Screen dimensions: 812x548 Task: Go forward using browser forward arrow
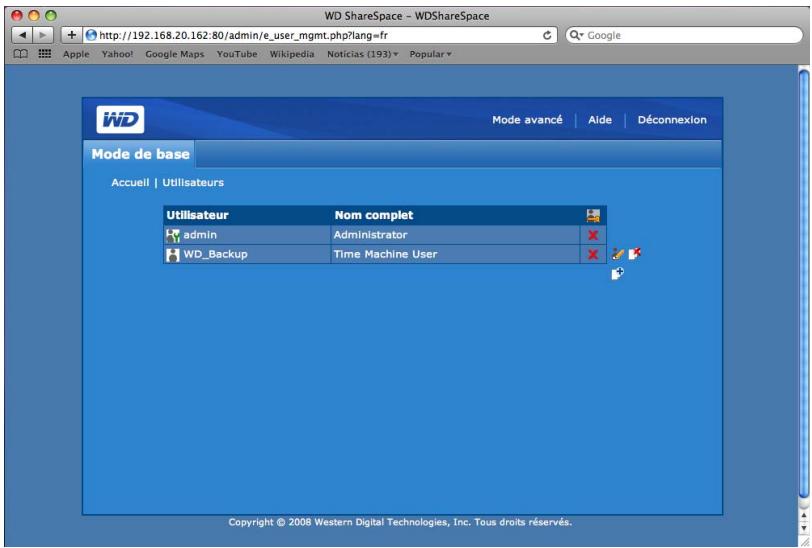tap(42, 35)
